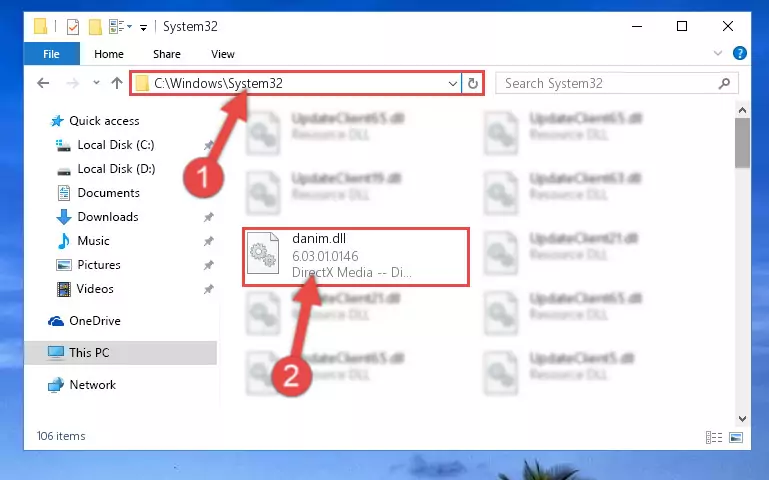Switch to the Home ribbon tab
Viewport: 769px width, 480px height.
108,54
